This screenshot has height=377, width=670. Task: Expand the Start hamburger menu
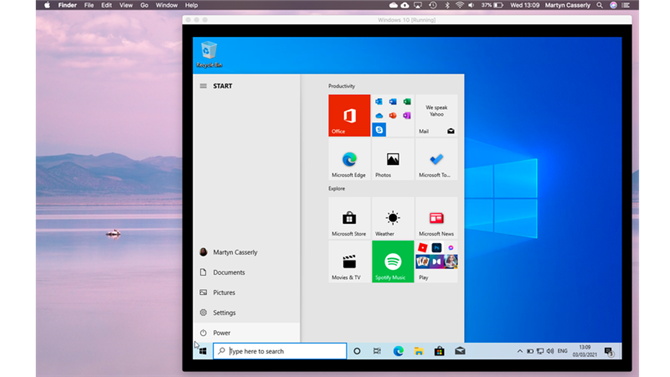click(203, 86)
